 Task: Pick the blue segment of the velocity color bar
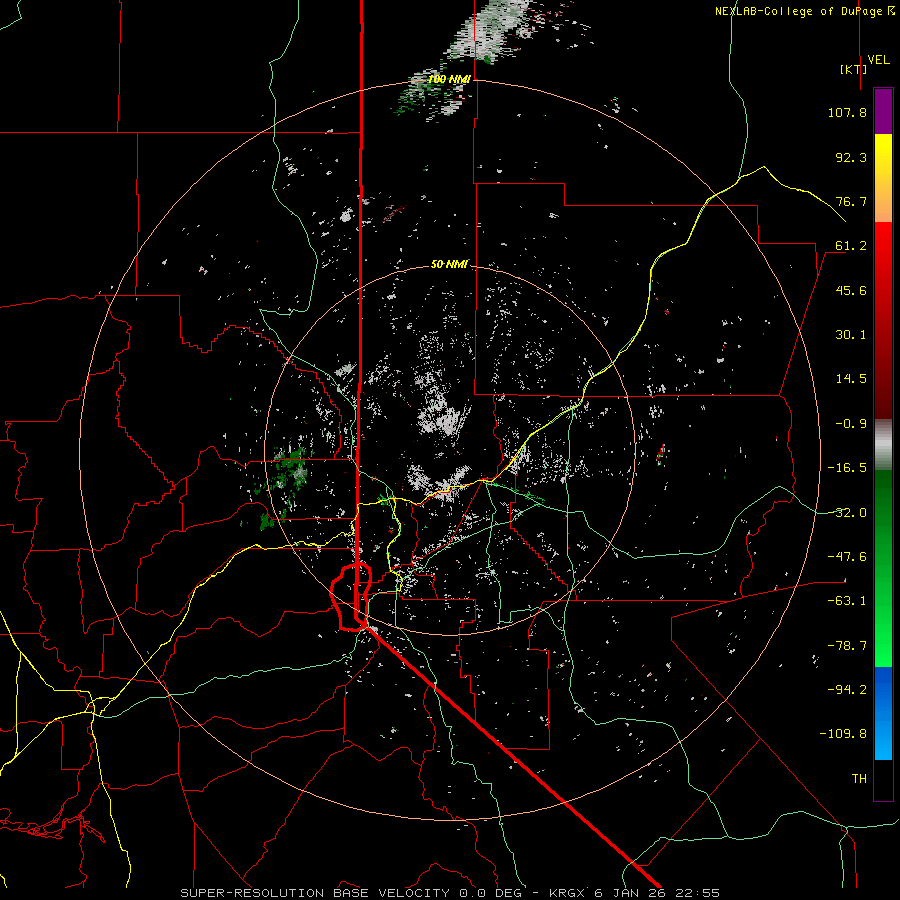coord(883,713)
